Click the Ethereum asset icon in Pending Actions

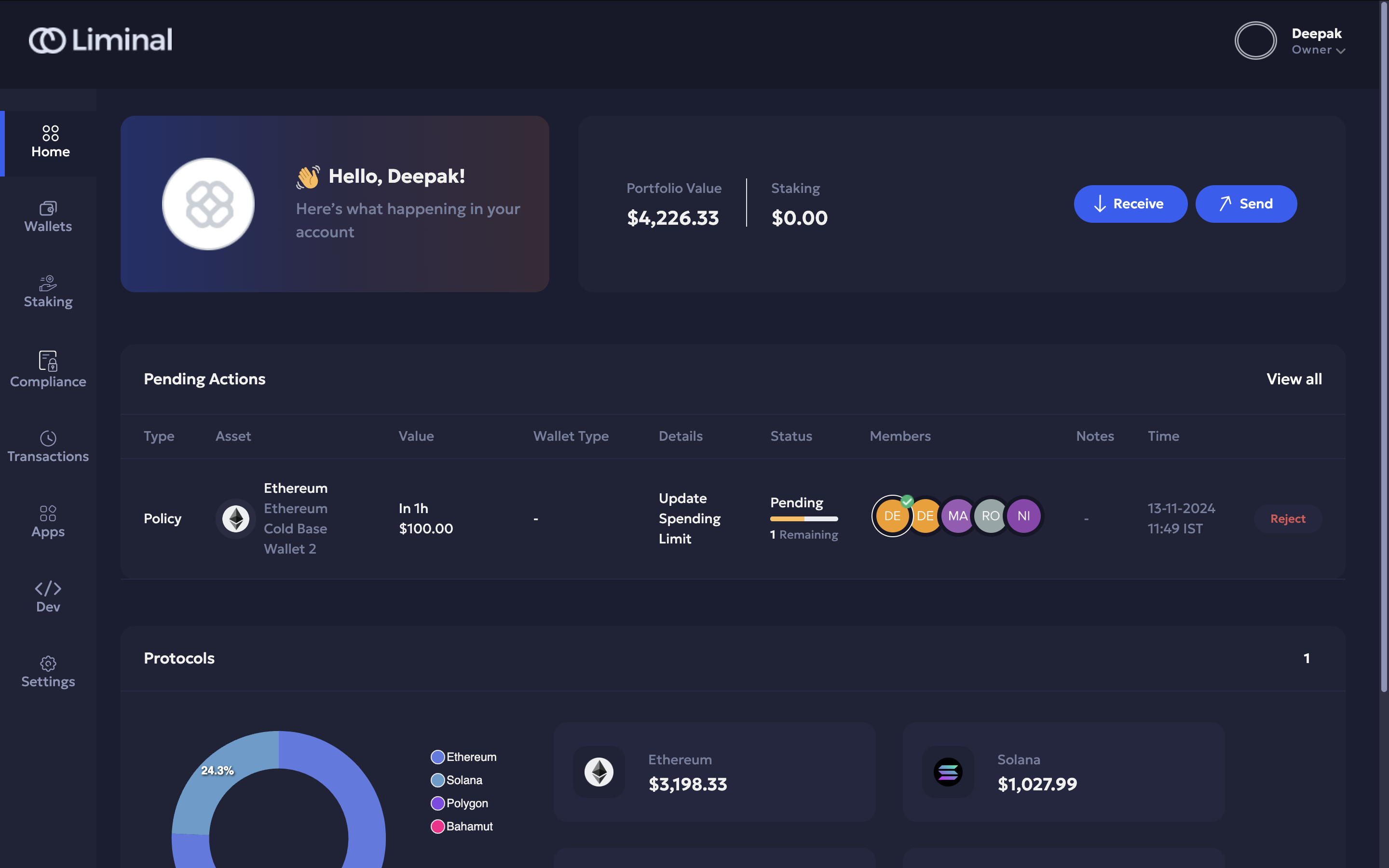coord(235,519)
